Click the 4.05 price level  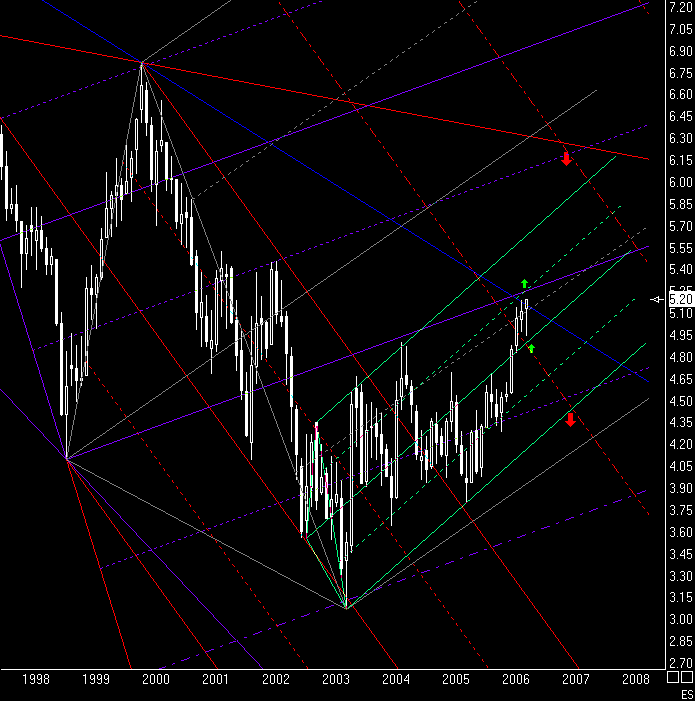[681, 466]
